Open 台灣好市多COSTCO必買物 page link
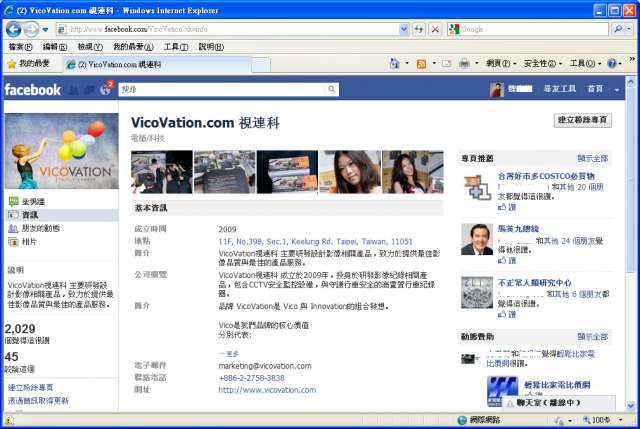Screen dimensions: 640x429 pos(546,176)
